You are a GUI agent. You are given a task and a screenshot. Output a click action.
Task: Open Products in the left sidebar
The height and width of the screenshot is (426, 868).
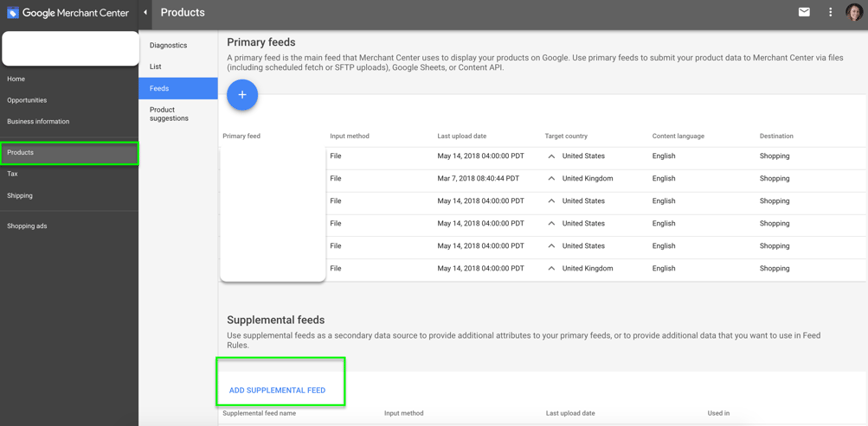pyautogui.click(x=21, y=153)
